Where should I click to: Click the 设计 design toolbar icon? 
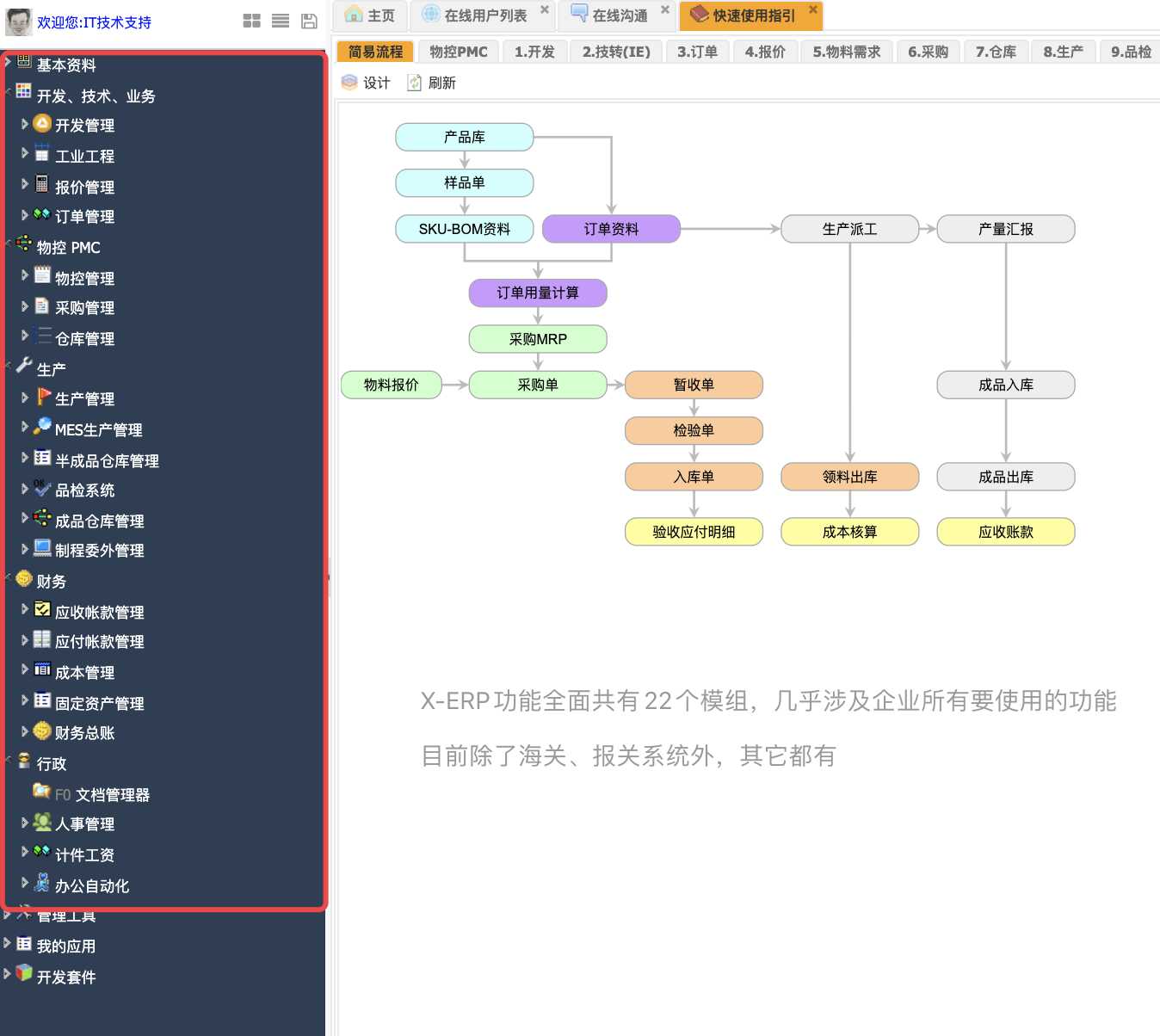(349, 83)
